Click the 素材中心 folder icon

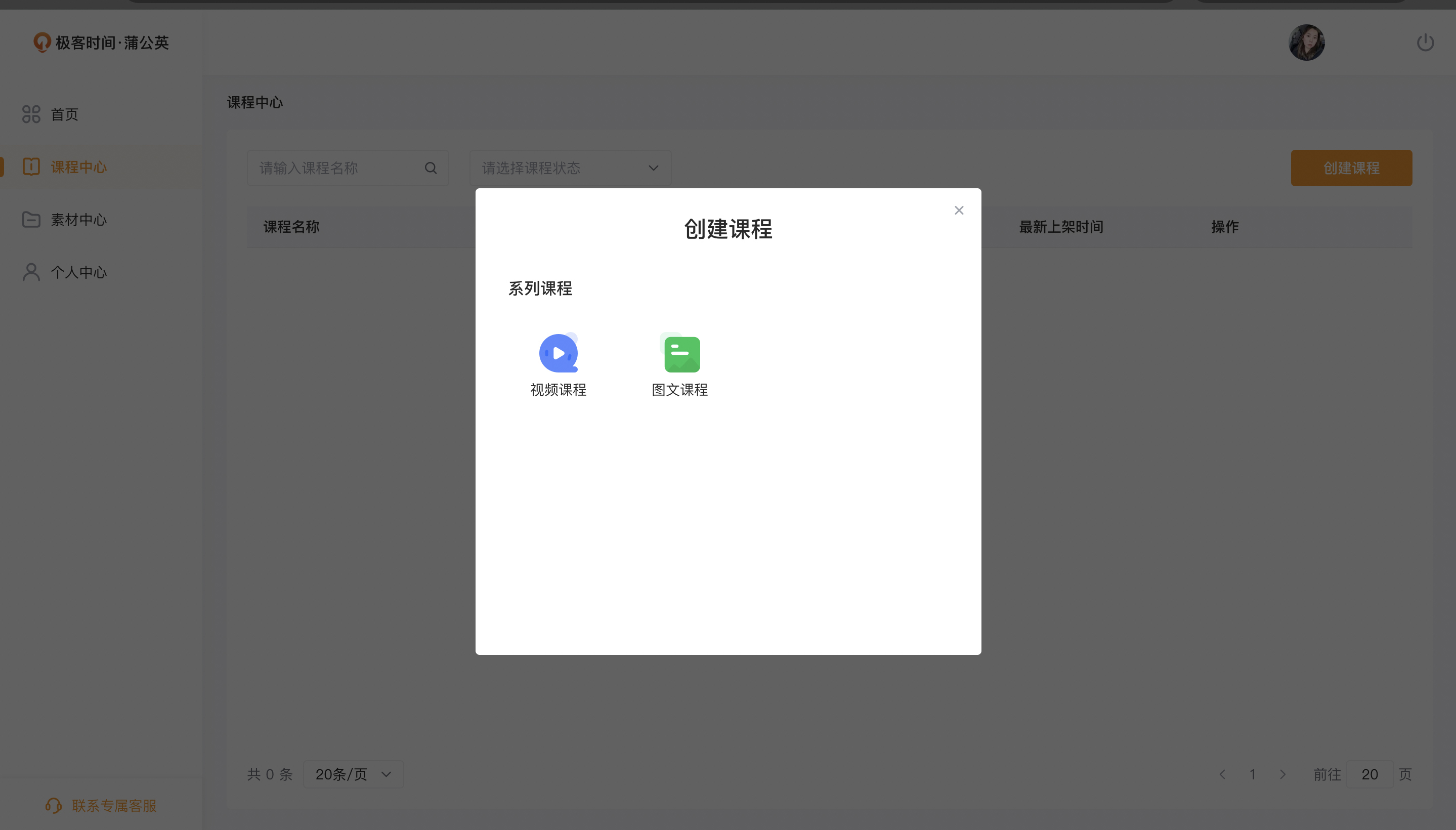(31, 220)
